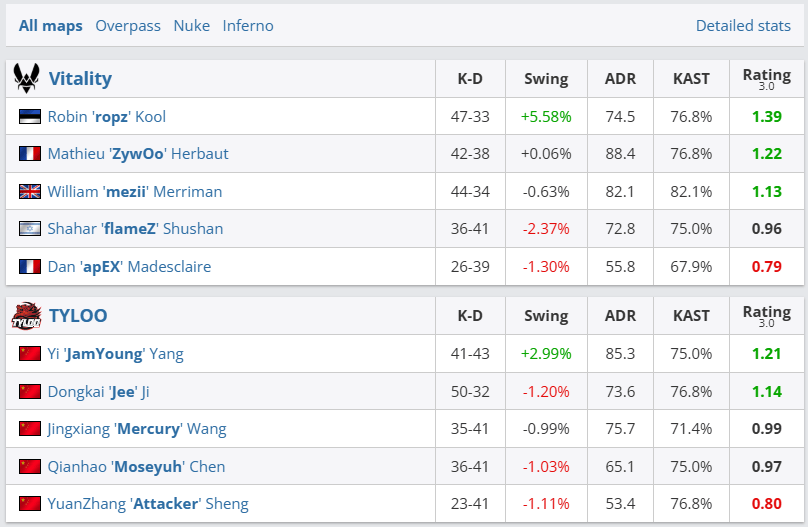Click Vitality's Rating 3.0 column header
Screen dimensions: 808x527
point(766,78)
